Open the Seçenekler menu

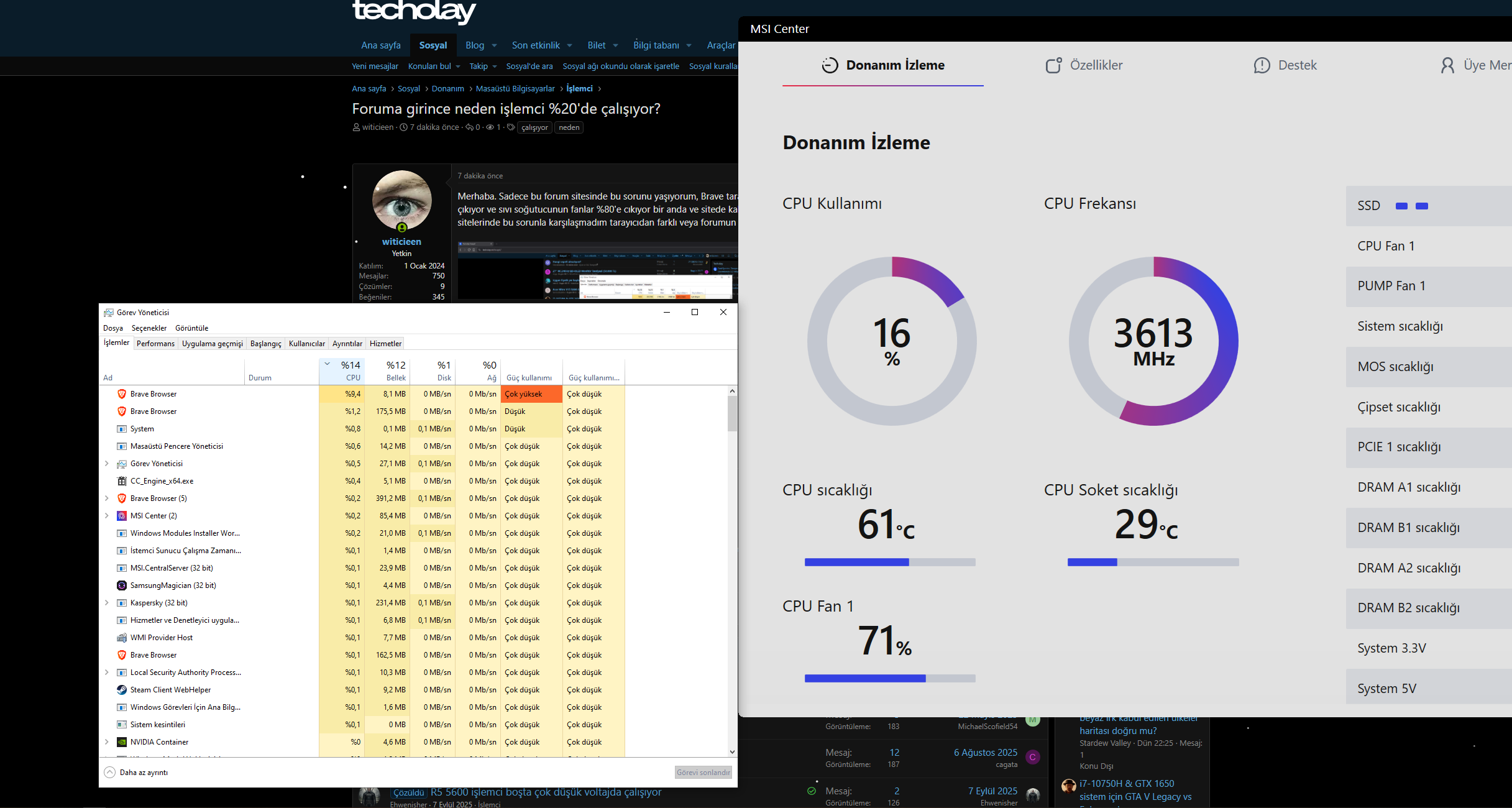click(149, 328)
